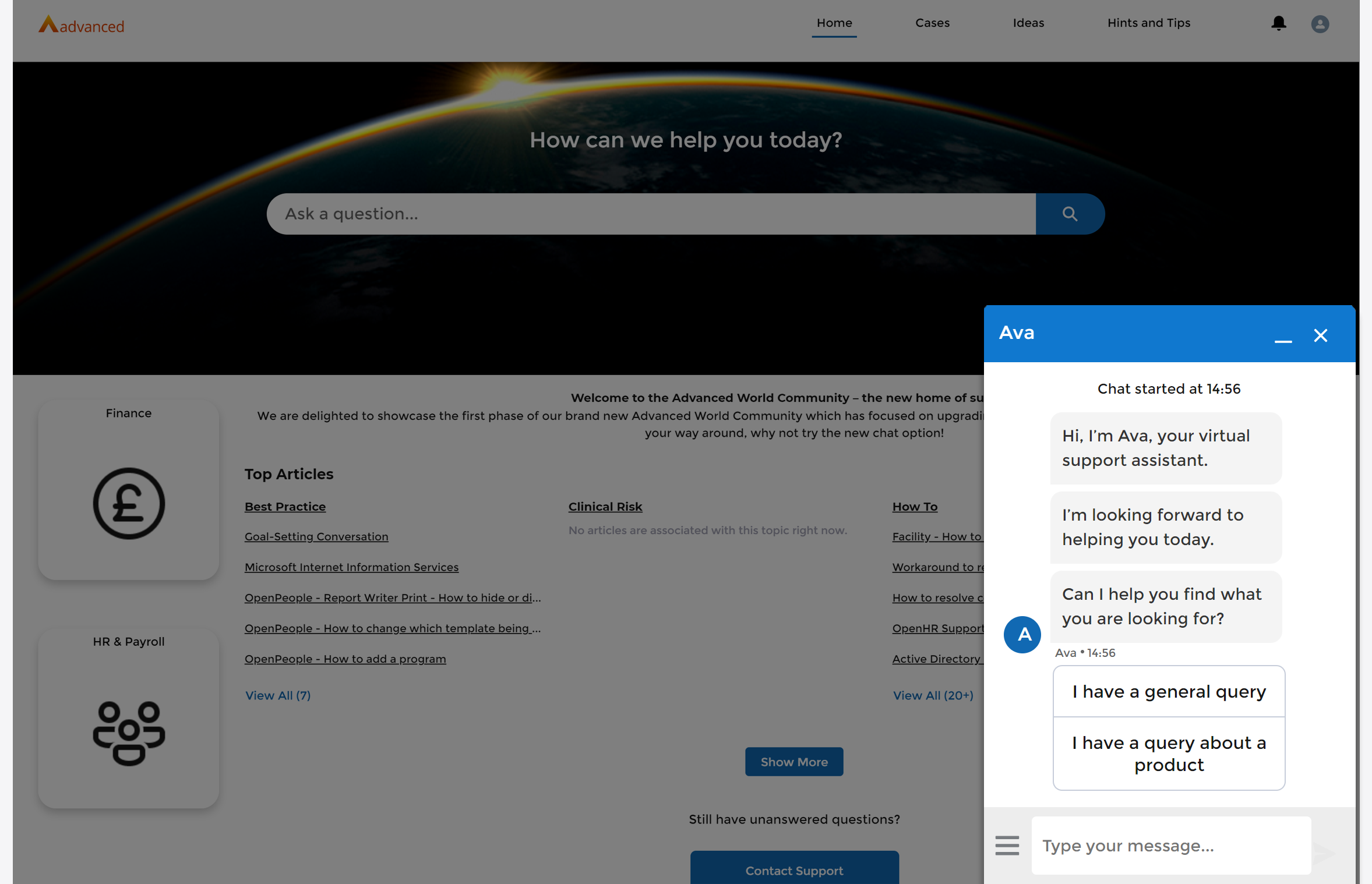Focus the Ask a question search field
This screenshot has height=884, width=1372.
[x=651, y=214]
